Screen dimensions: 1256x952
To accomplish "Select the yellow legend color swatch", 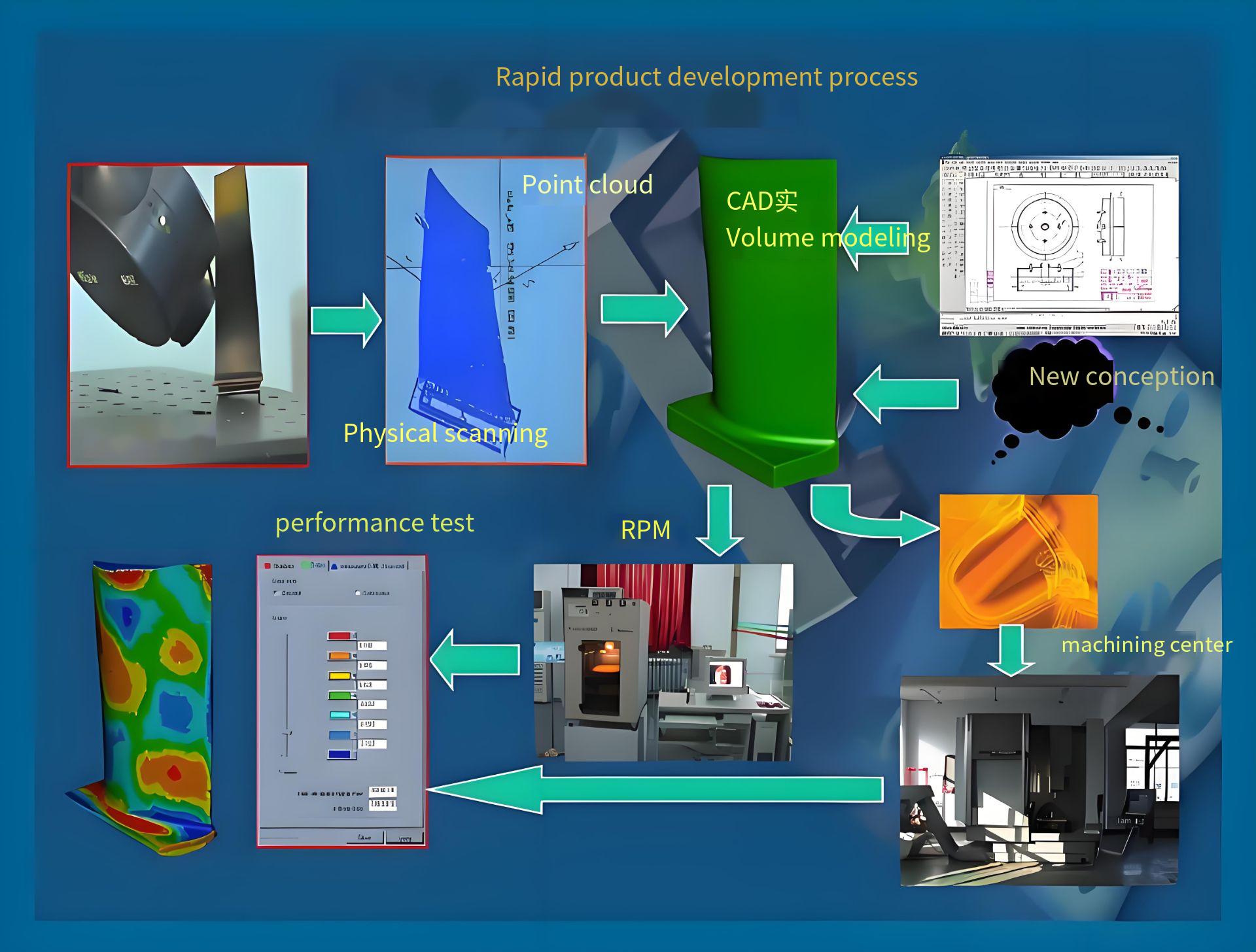I will point(340,676).
